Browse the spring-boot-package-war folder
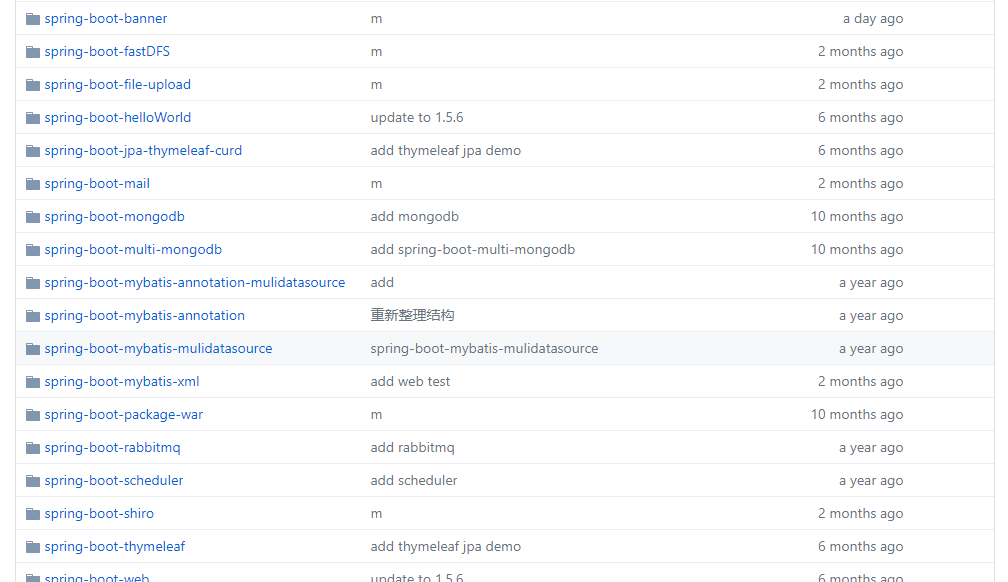1008x582 pixels. [x=123, y=414]
